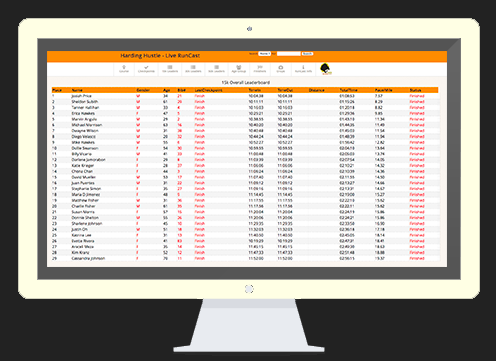Click the Name column header

[x=77, y=90]
